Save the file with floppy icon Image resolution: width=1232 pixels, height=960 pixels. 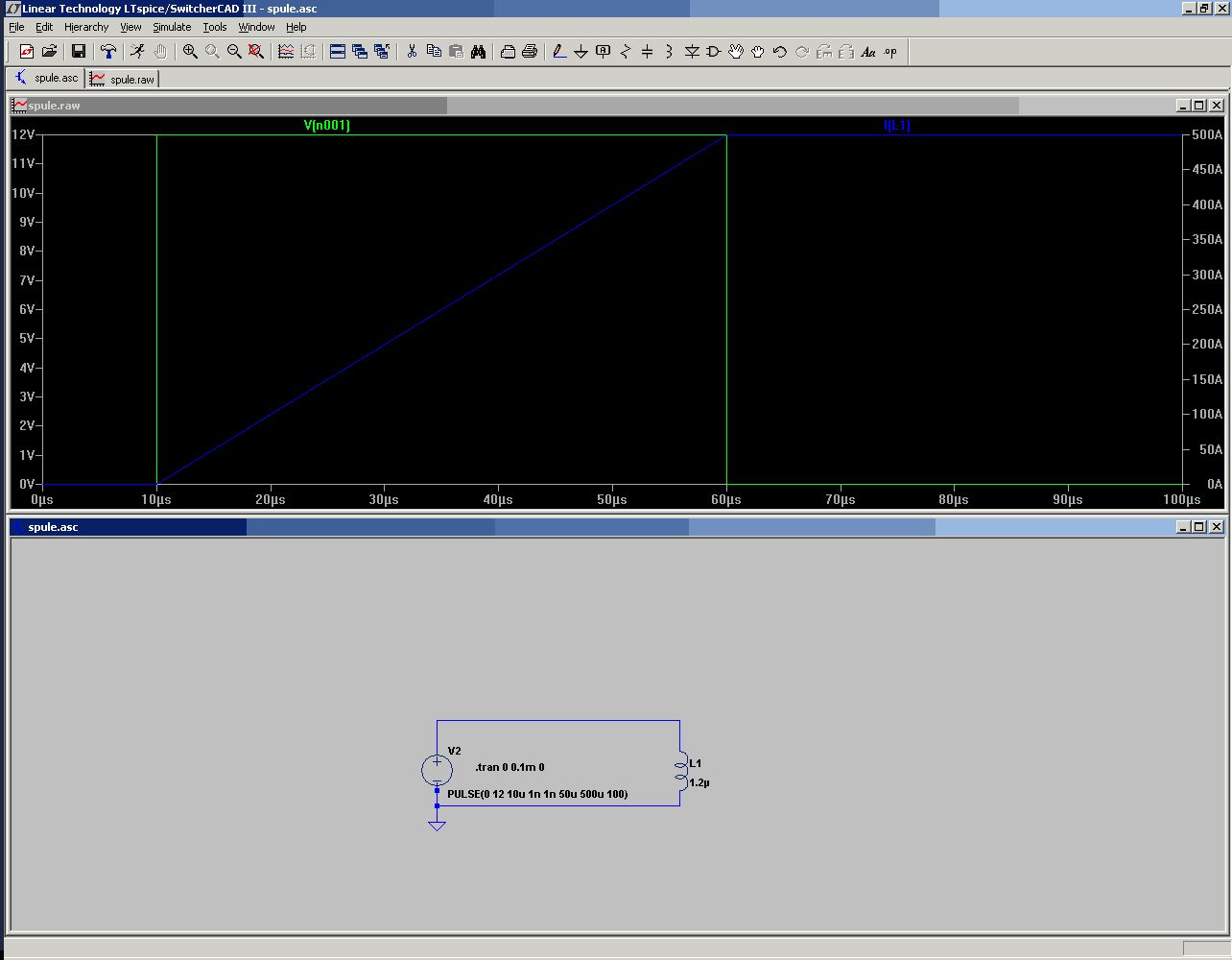[x=79, y=52]
